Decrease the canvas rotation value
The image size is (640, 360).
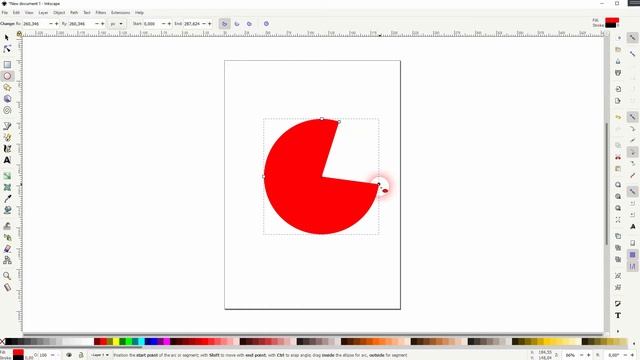(625, 355)
